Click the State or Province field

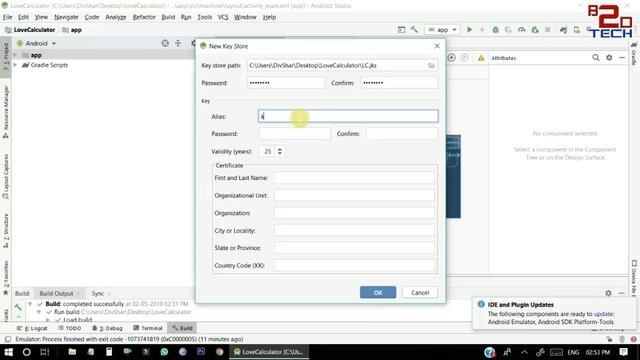click(x=354, y=248)
